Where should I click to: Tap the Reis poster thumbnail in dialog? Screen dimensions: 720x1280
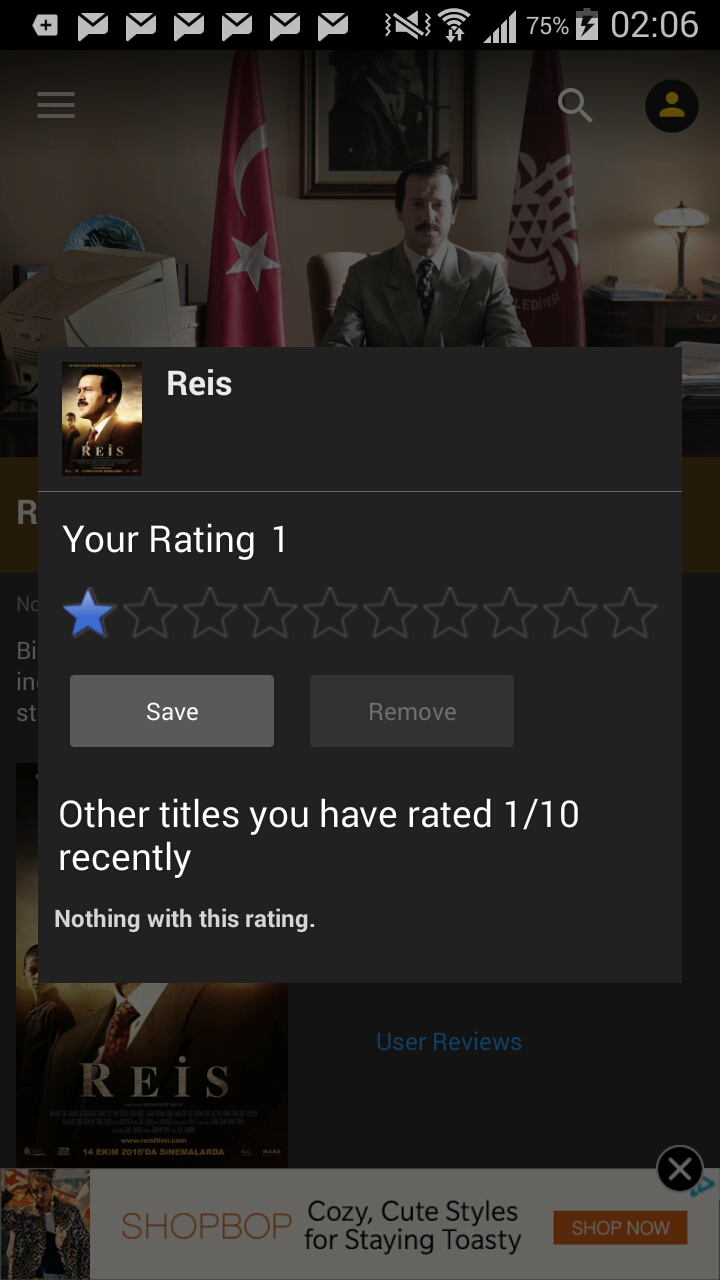102,419
